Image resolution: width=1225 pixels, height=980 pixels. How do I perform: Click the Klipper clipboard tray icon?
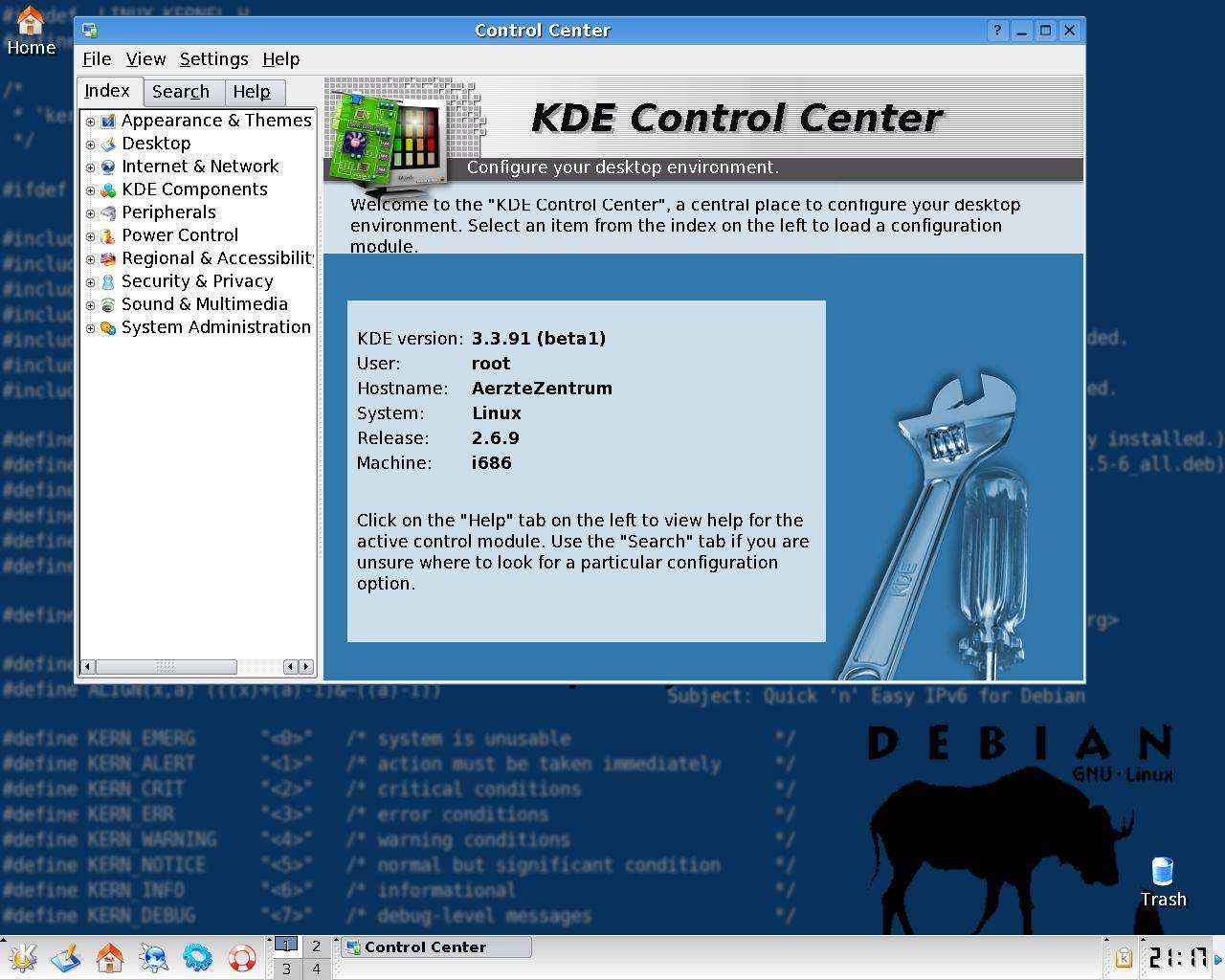pyautogui.click(x=1124, y=957)
